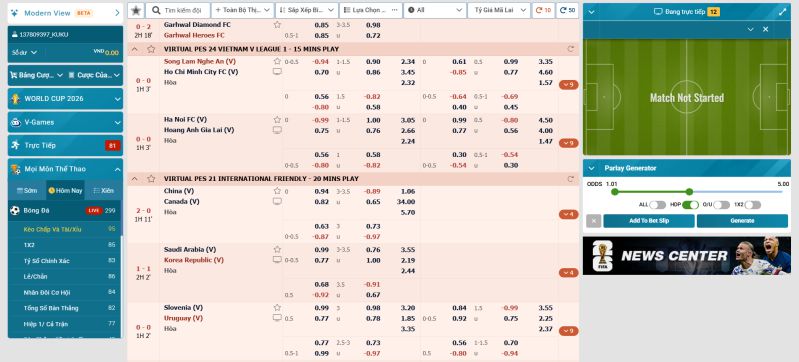Expand live board to fullscreen
This screenshot has width=799, height=362.
click(782, 12)
